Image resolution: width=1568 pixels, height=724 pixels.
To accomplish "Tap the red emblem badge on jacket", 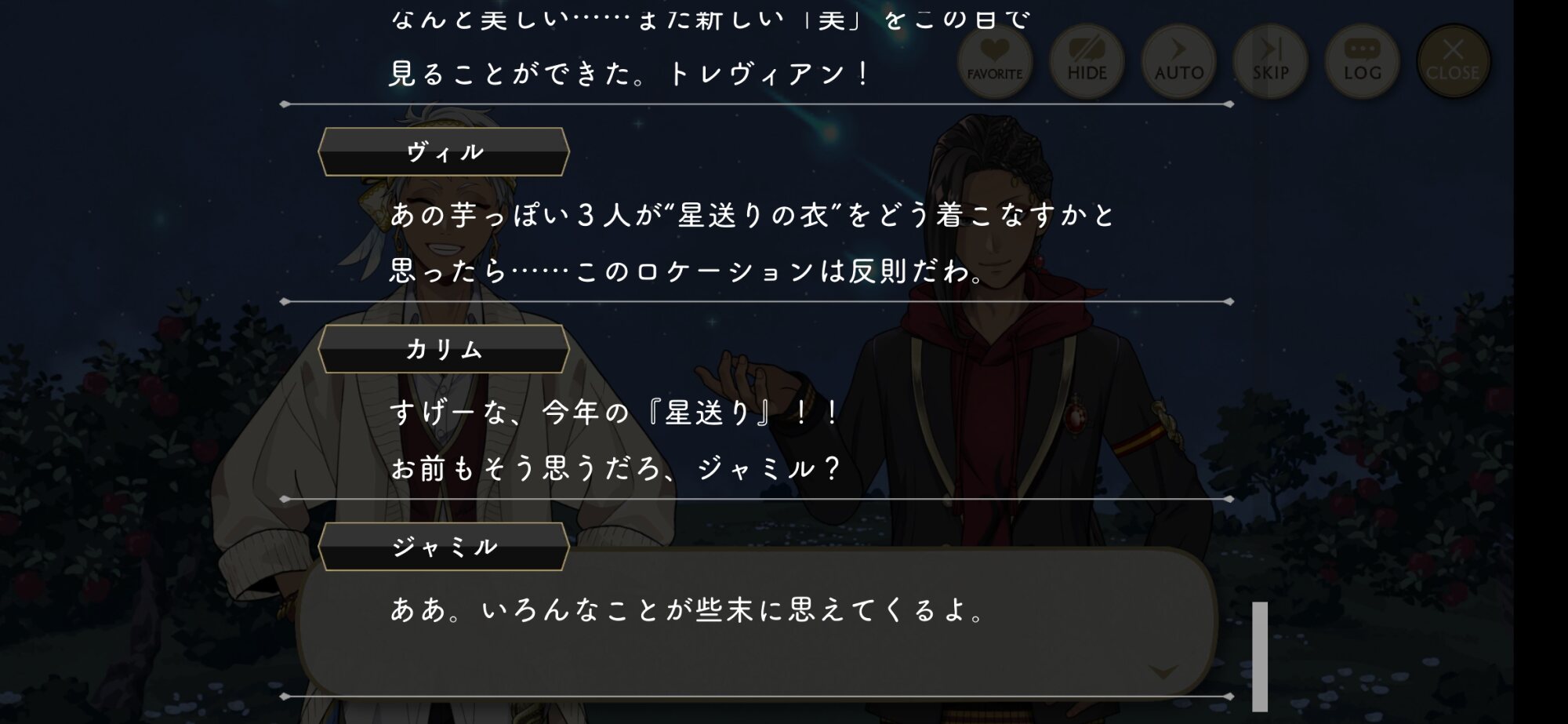I will (x=1076, y=414).
